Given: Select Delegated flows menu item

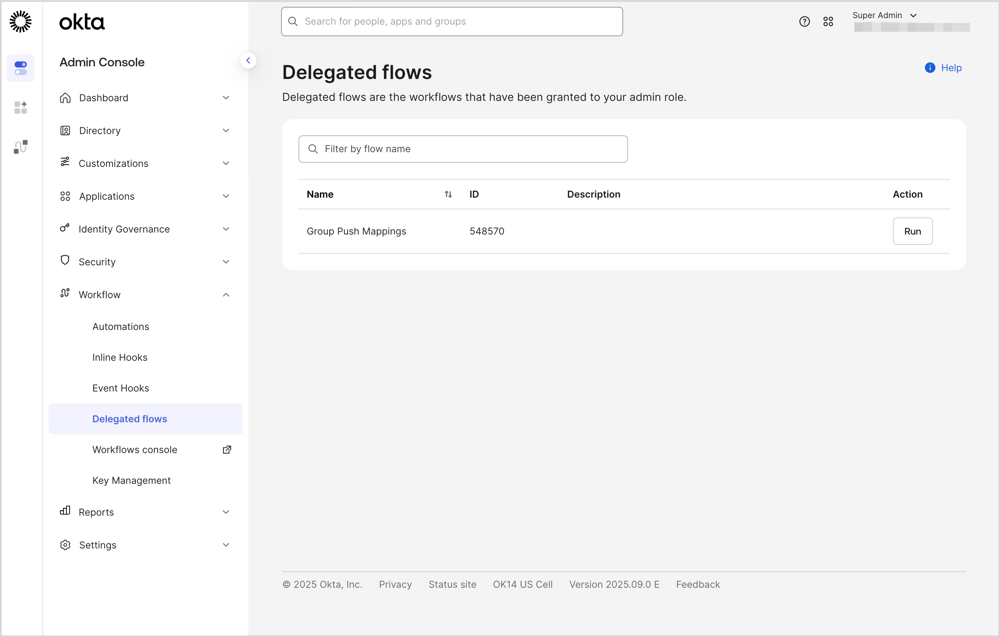Looking at the screenshot, I should pyautogui.click(x=145, y=419).
